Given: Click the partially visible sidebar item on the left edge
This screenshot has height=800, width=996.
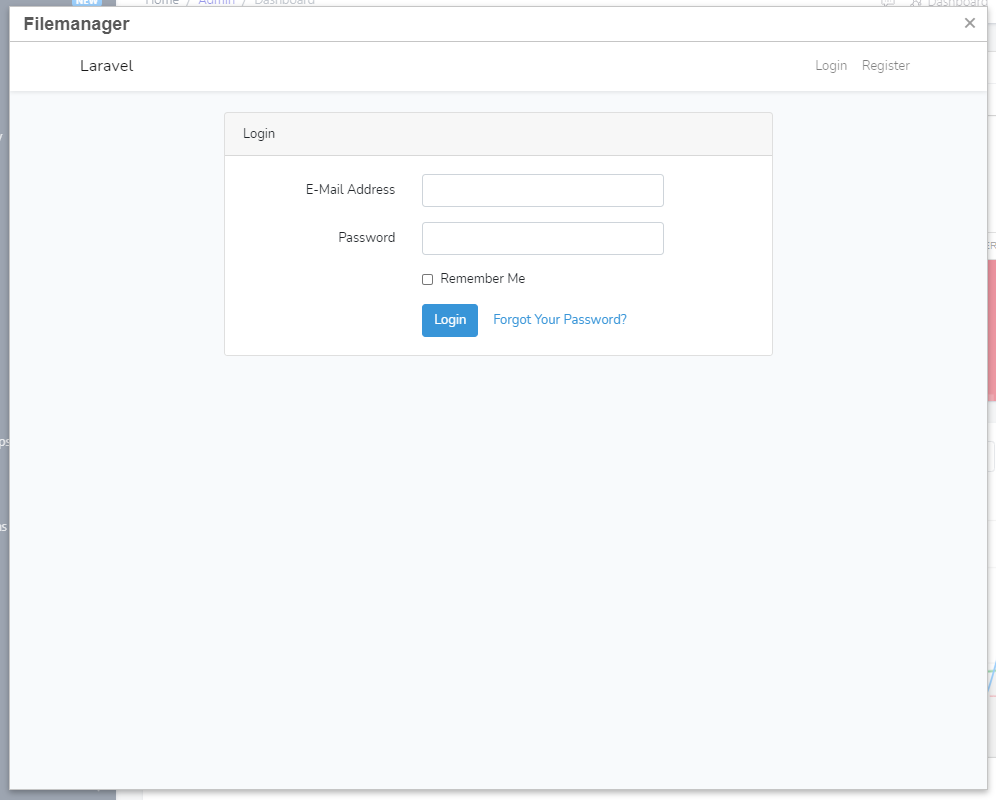Looking at the screenshot, I should pos(6,440).
